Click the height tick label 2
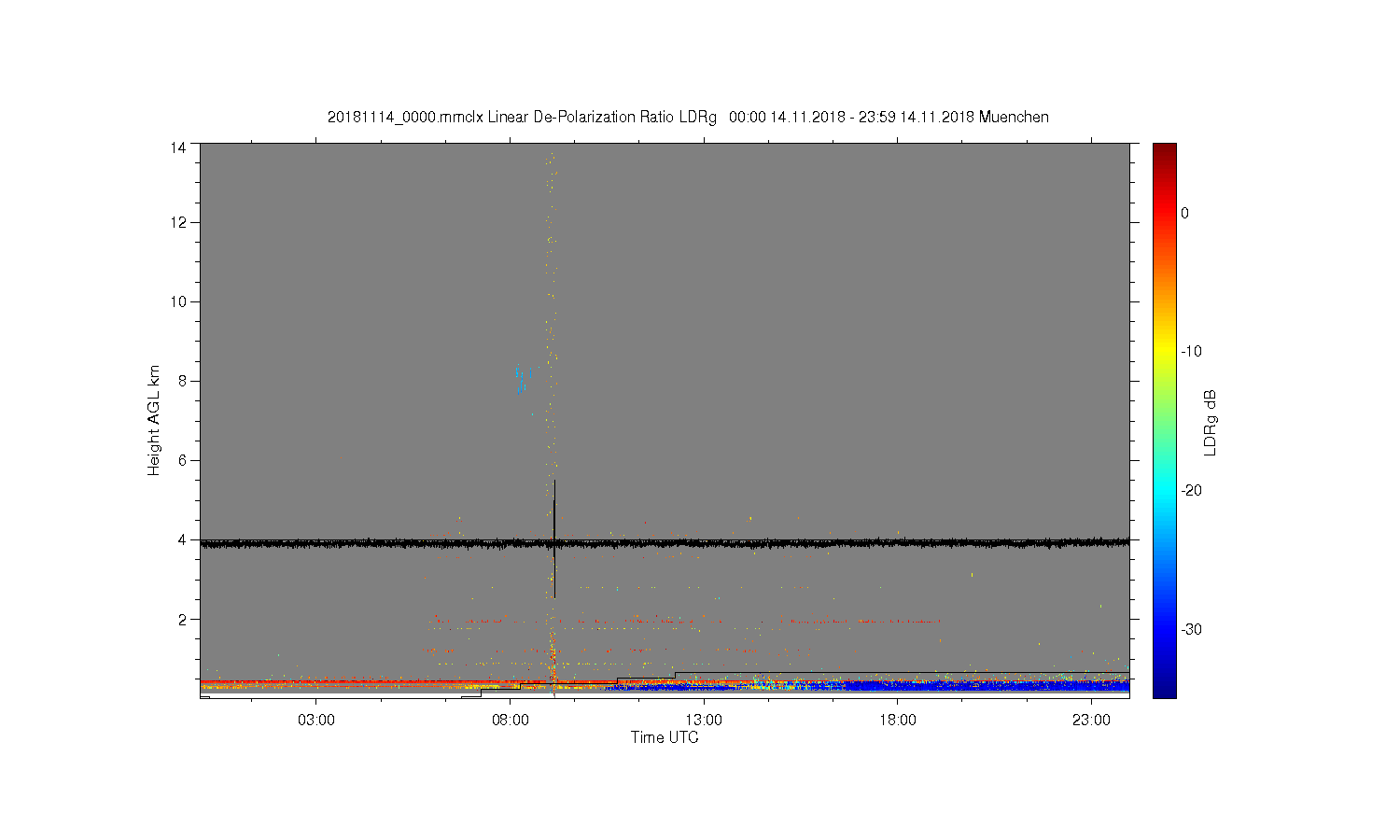 (x=181, y=619)
